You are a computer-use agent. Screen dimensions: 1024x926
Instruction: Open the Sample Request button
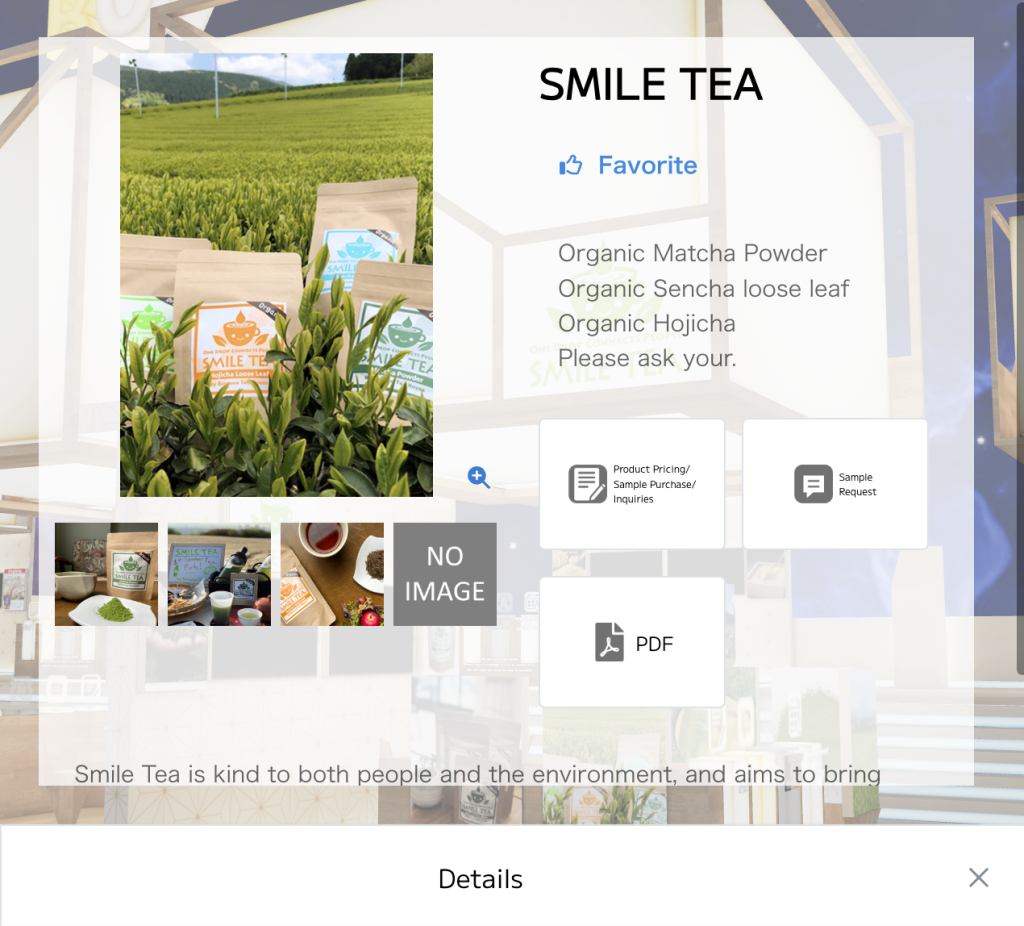click(x=835, y=484)
